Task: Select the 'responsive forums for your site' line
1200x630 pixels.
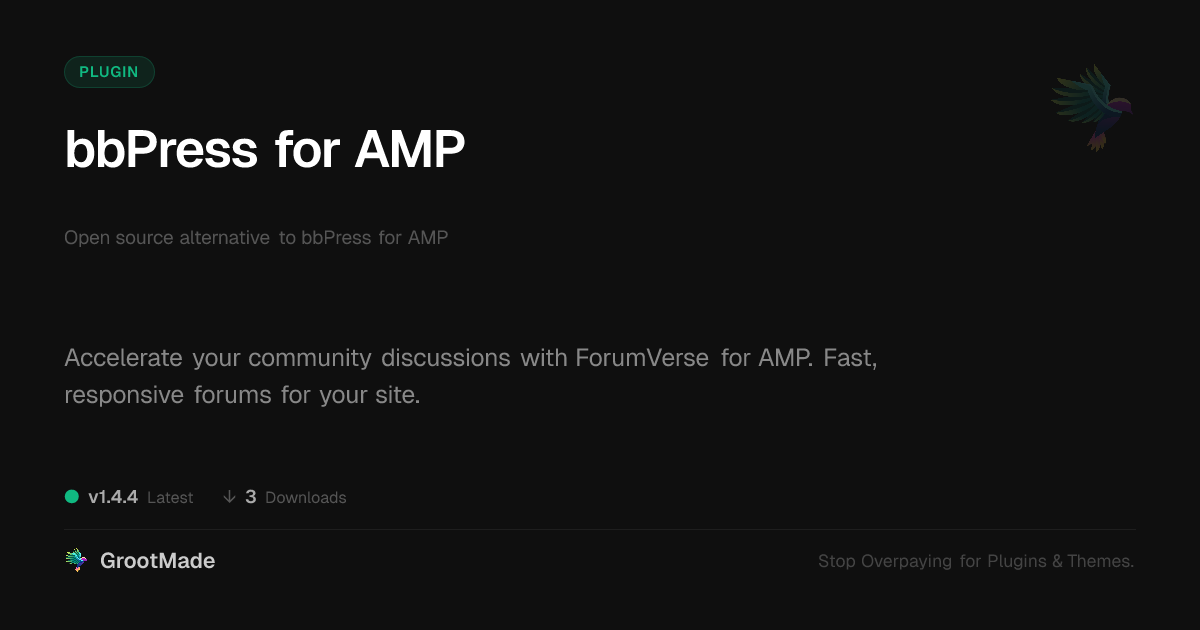Action: 242,395
